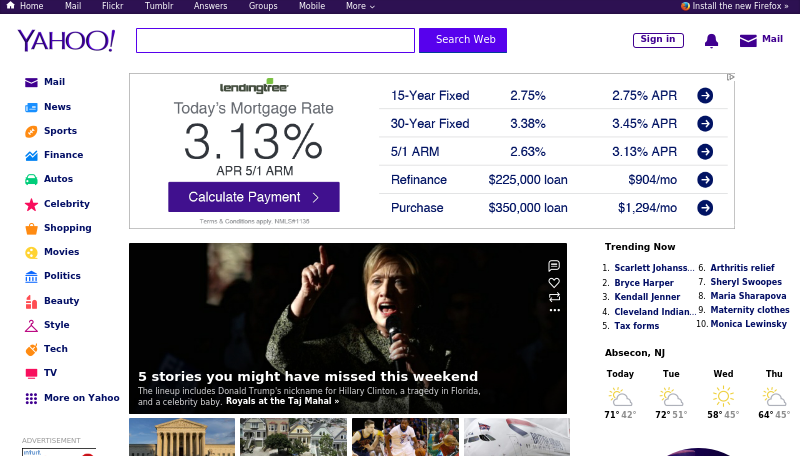800x456 pixels.
Task: Click the arrow icon for 15-Year Fixed row
Action: click(705, 95)
